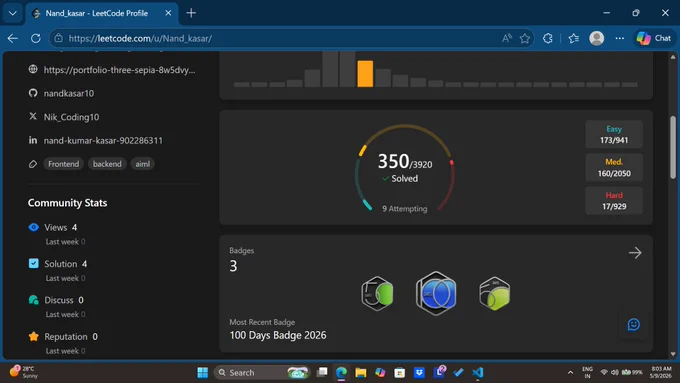This screenshot has width=680, height=383.
Task: Select the Easy 173/941 stat card
Action: 614,134
